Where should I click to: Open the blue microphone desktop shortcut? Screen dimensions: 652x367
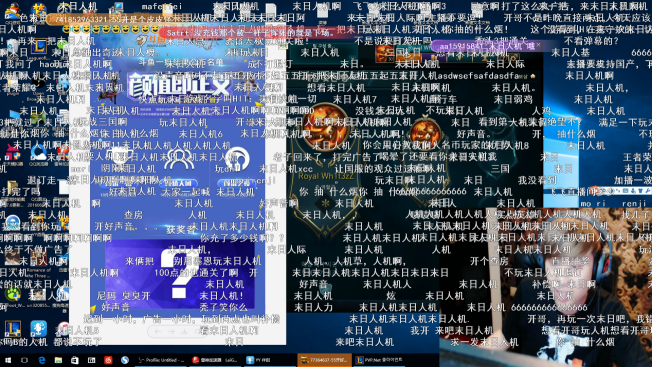(x=38, y=328)
